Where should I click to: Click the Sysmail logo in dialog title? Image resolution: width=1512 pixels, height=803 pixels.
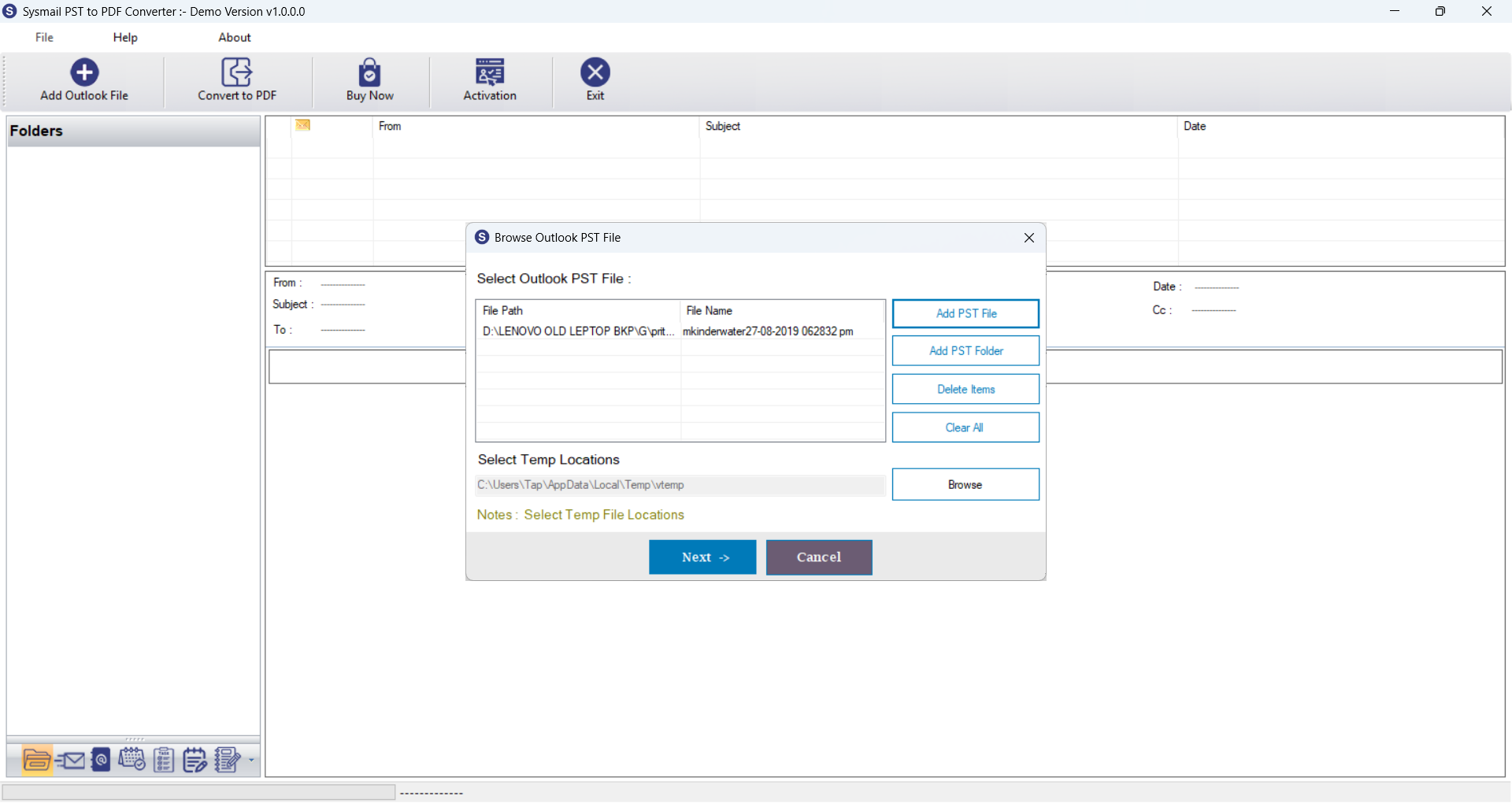point(482,237)
